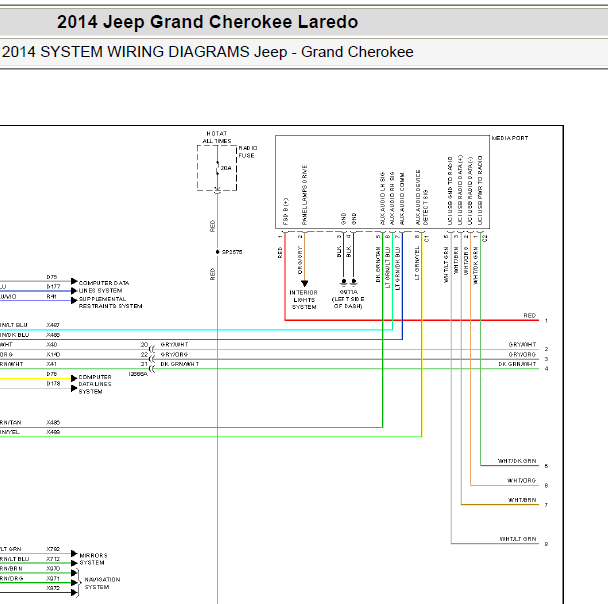Click the "AUX AUDIO LH SIG" pin label
The width and height of the screenshot is (608, 604).
tap(382, 198)
